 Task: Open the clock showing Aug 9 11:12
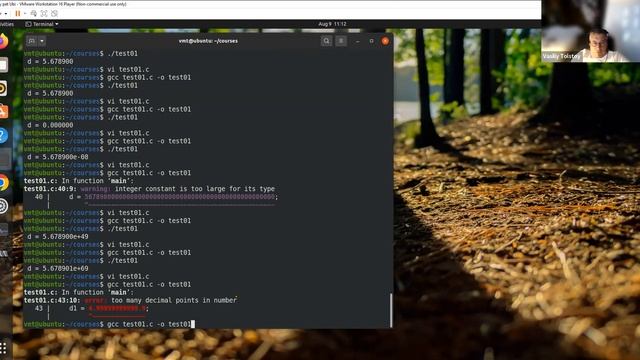pyautogui.click(x=332, y=24)
